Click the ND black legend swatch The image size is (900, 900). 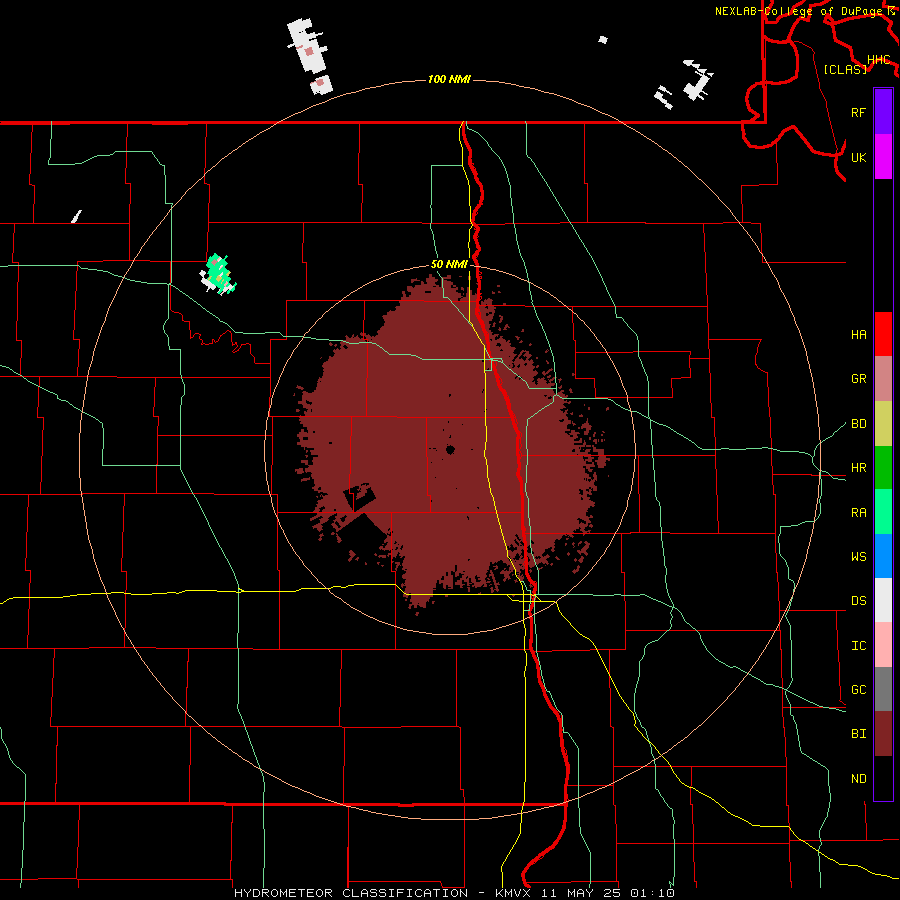(x=883, y=778)
